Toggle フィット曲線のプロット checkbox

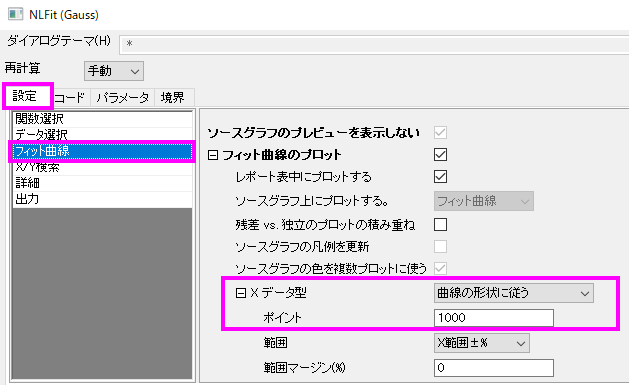(x=440, y=154)
